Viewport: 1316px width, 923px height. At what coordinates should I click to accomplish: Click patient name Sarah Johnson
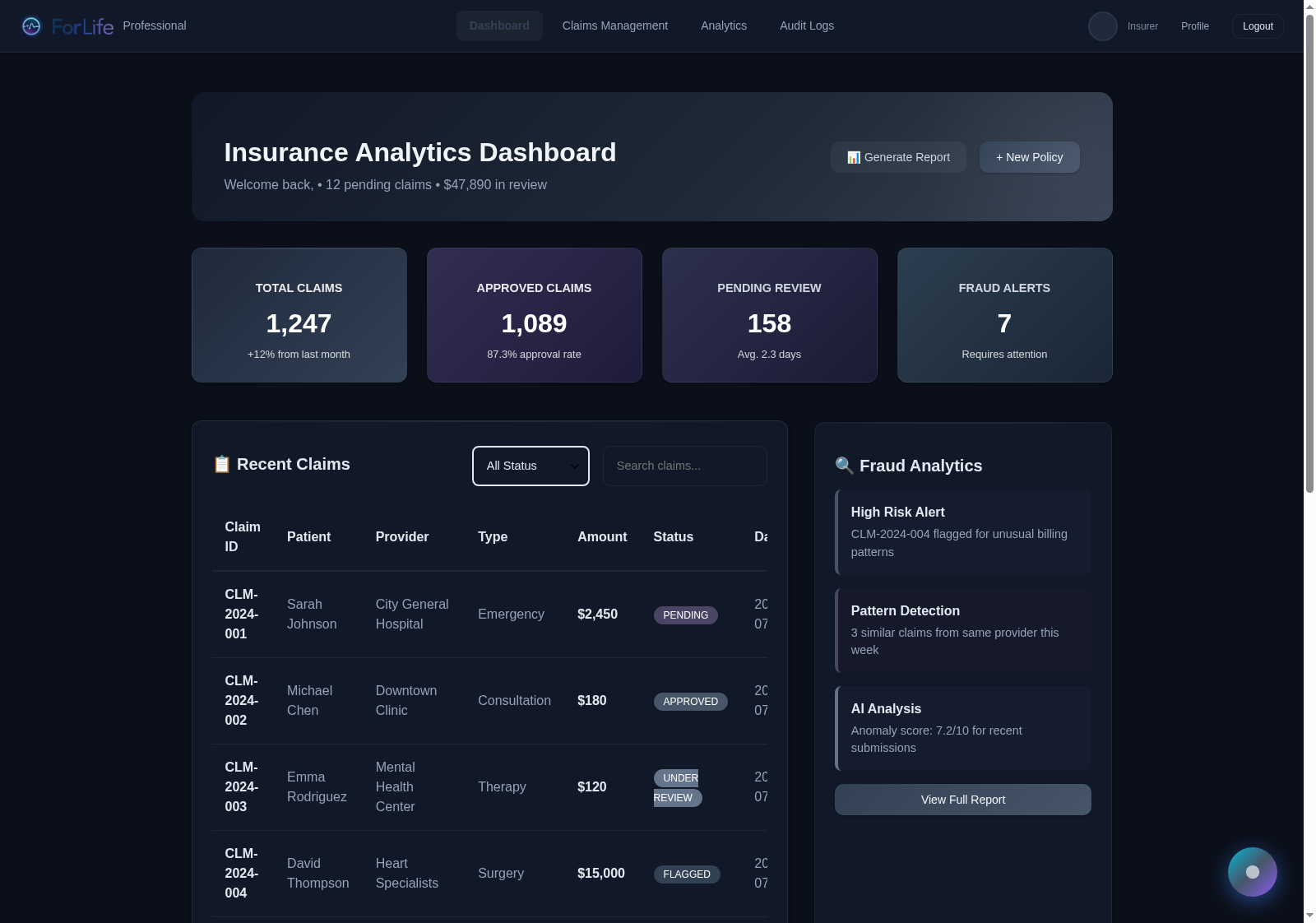pos(312,615)
